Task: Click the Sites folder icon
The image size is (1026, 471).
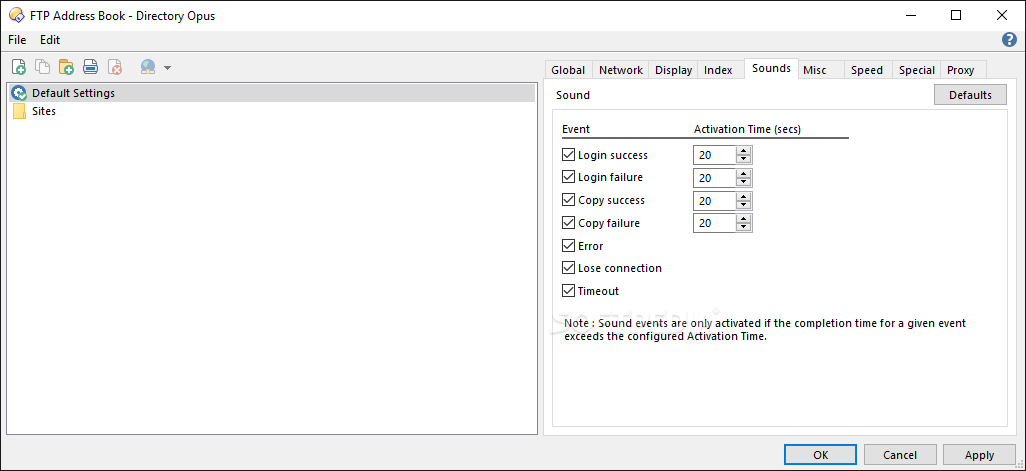Action: pos(20,111)
